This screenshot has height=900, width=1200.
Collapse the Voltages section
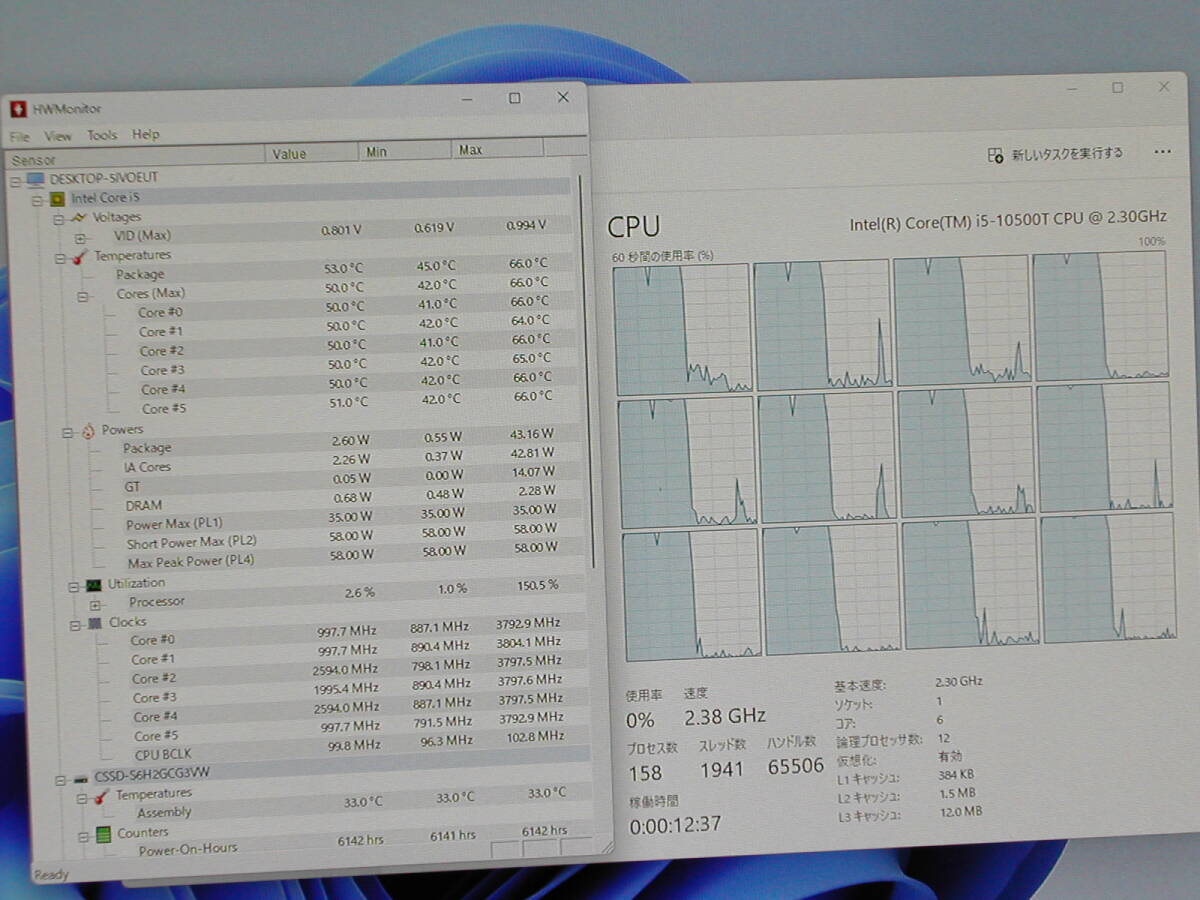click(58, 218)
